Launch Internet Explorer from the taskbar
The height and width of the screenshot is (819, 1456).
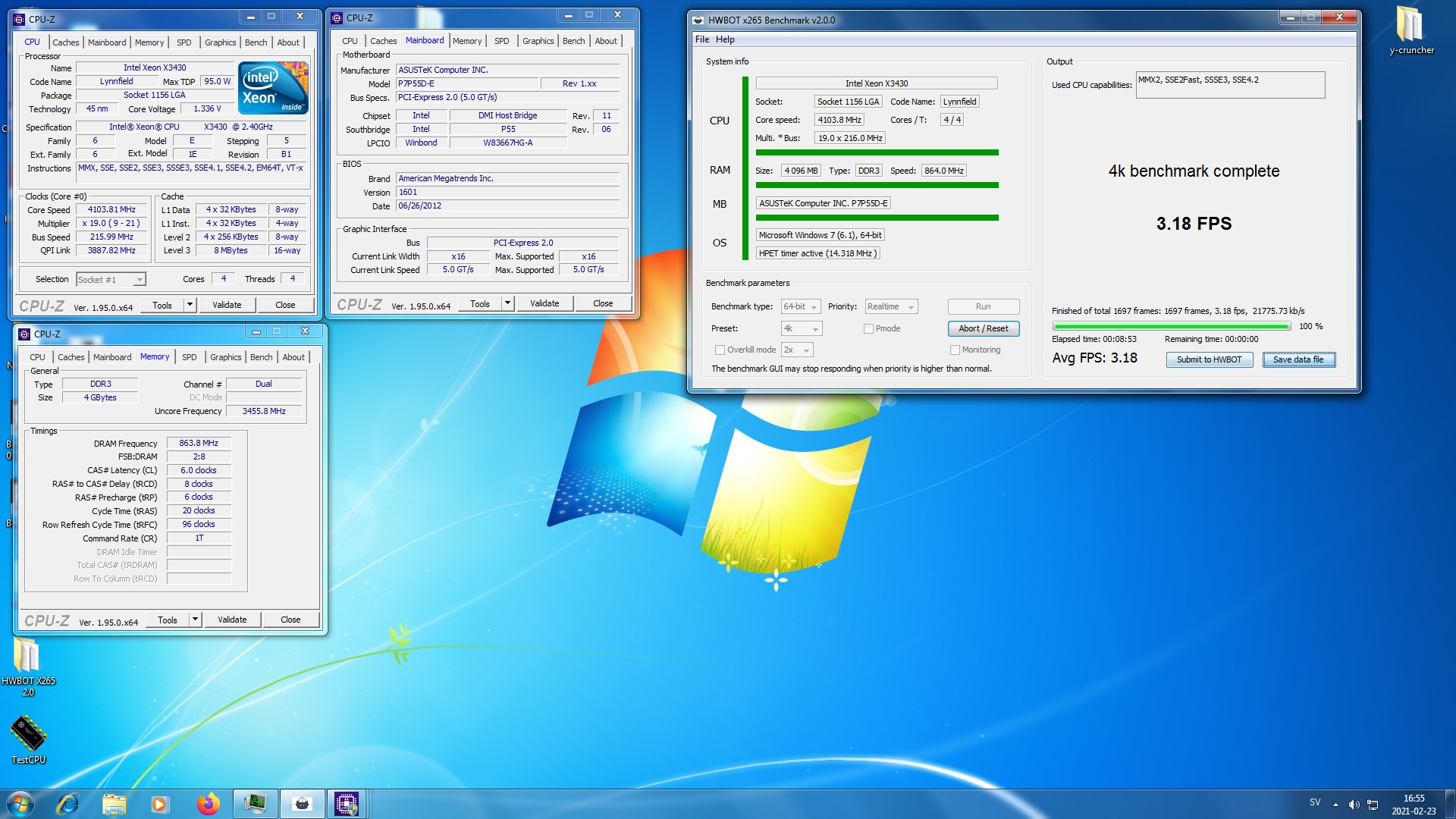[68, 804]
